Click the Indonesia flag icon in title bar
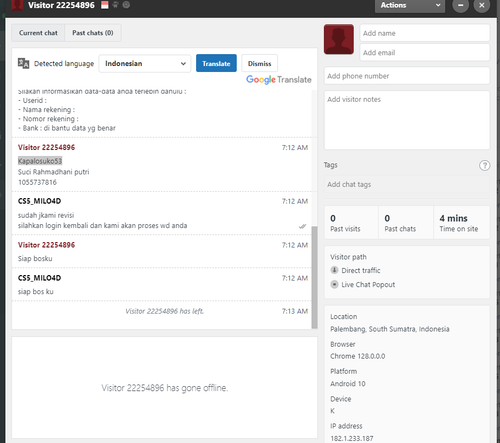The width and height of the screenshot is (500, 443). [105, 5]
